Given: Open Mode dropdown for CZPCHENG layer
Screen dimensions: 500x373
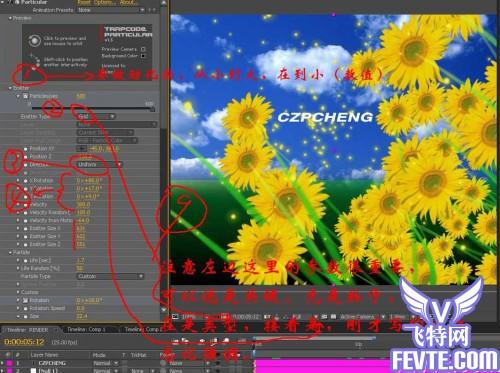Looking at the screenshot, I should point(105,363).
